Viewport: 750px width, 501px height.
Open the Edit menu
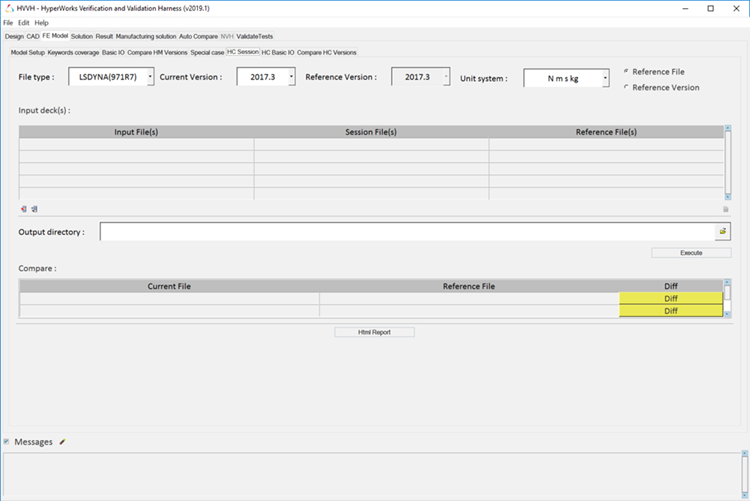pyautogui.click(x=23, y=22)
